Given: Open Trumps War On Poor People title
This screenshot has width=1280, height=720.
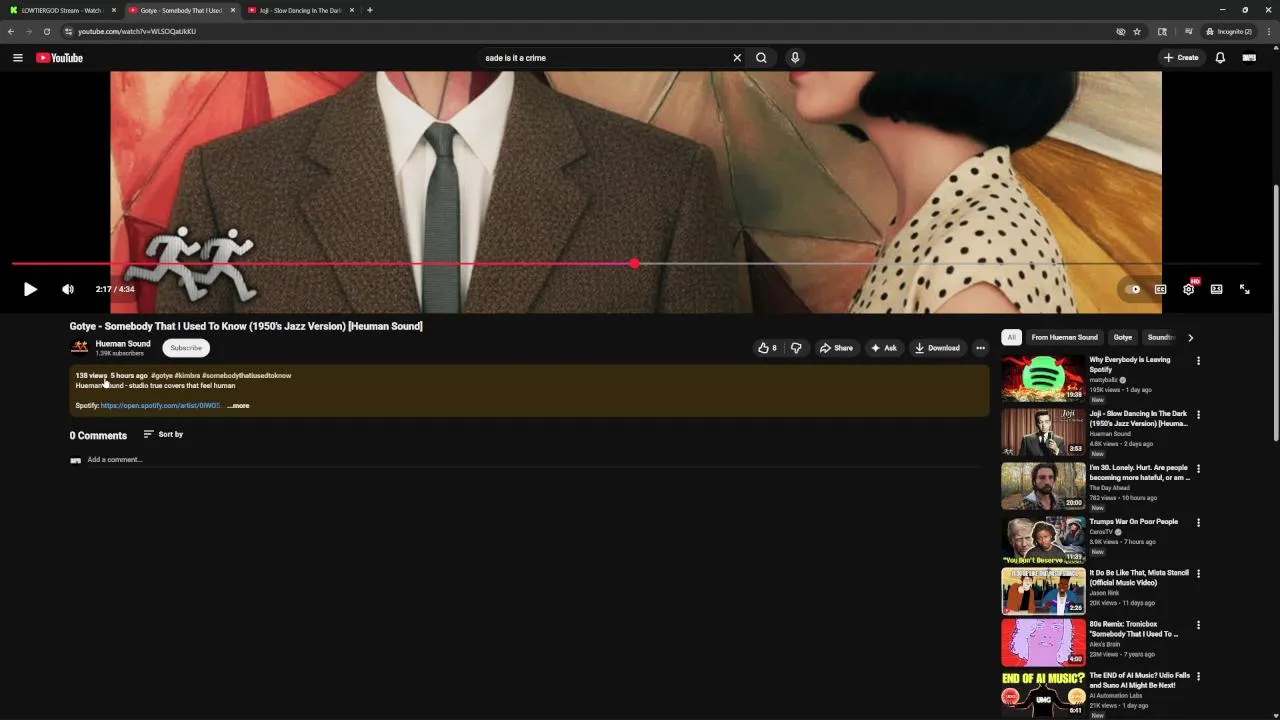Looking at the screenshot, I should (1134, 522).
